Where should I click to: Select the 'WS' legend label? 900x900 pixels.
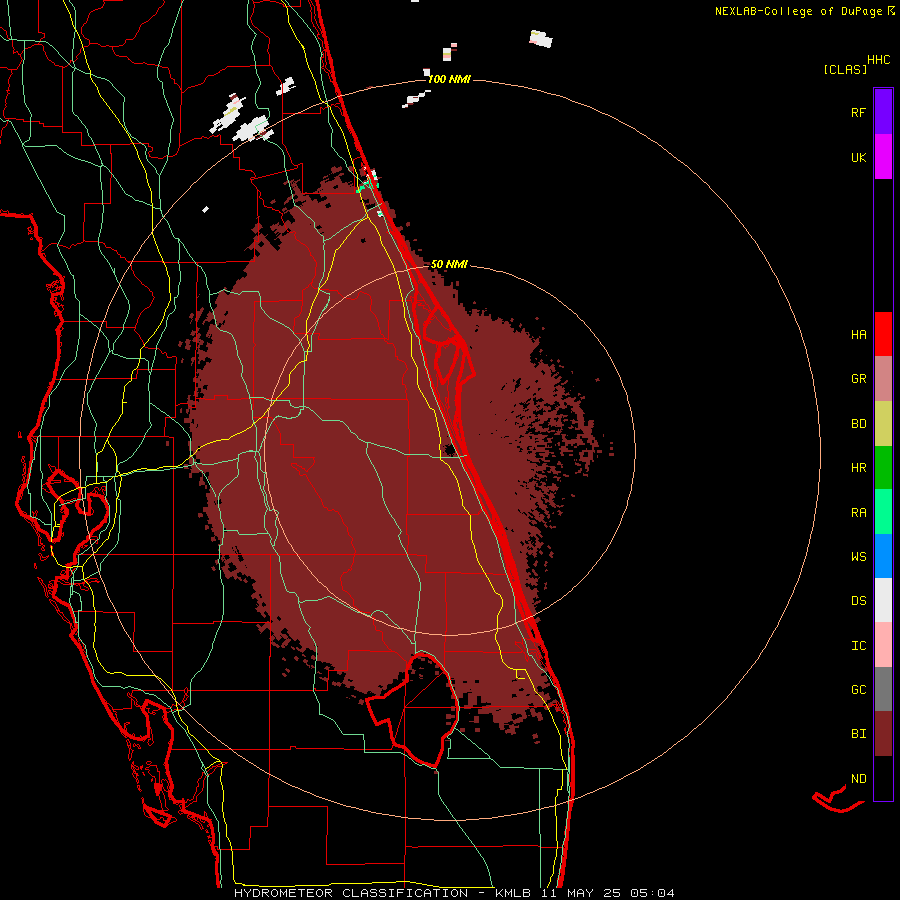[858, 557]
